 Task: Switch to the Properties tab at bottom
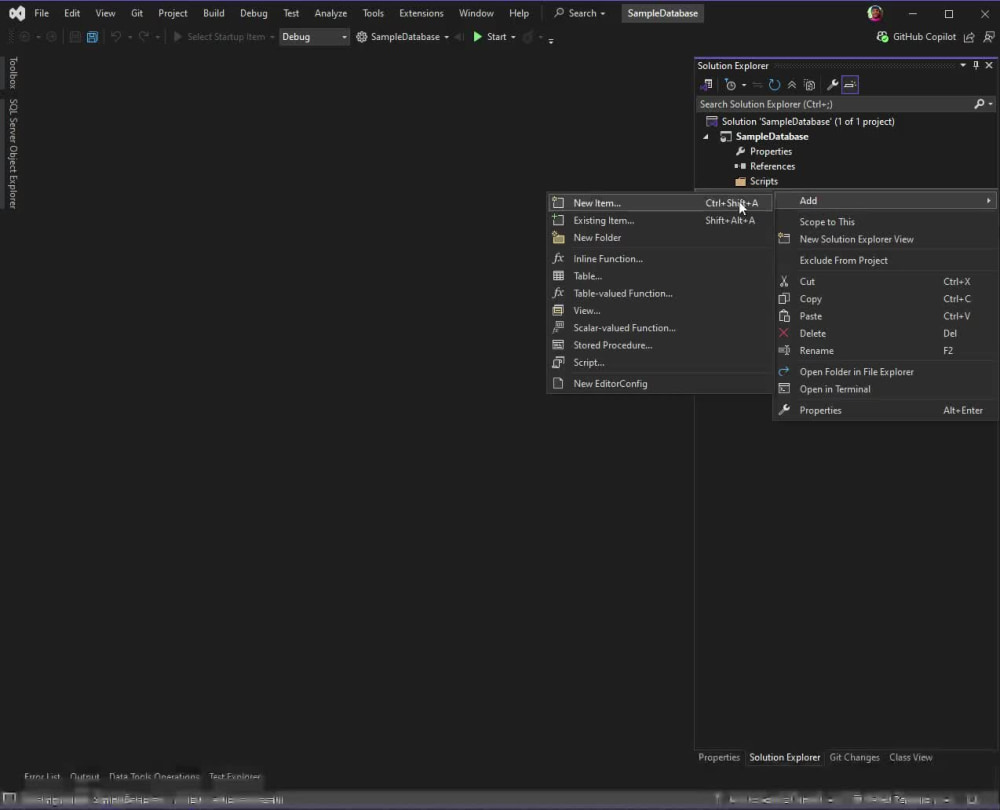[719, 758]
